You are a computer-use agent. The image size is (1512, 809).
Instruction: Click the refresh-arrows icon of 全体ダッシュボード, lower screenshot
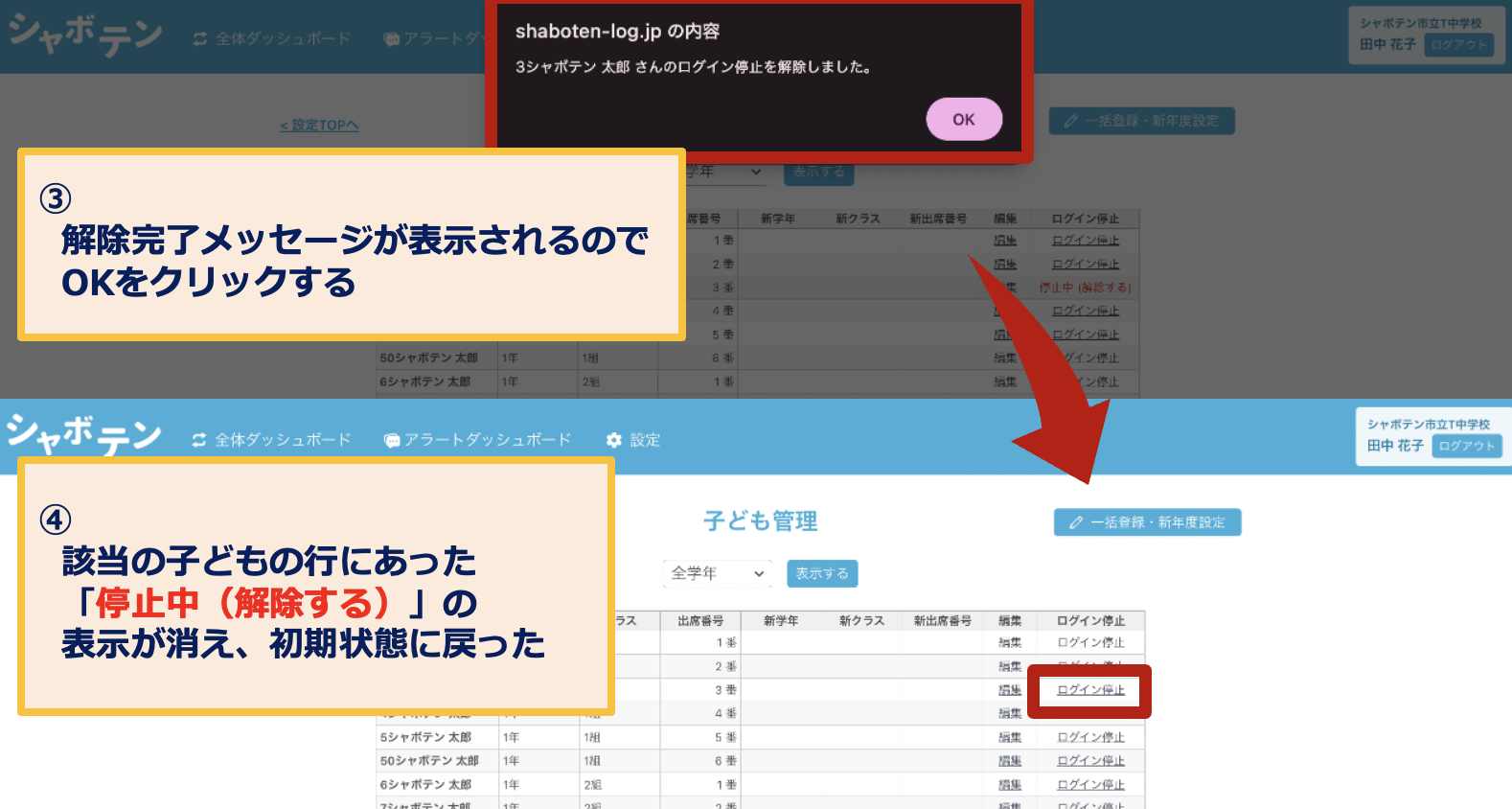point(199,440)
